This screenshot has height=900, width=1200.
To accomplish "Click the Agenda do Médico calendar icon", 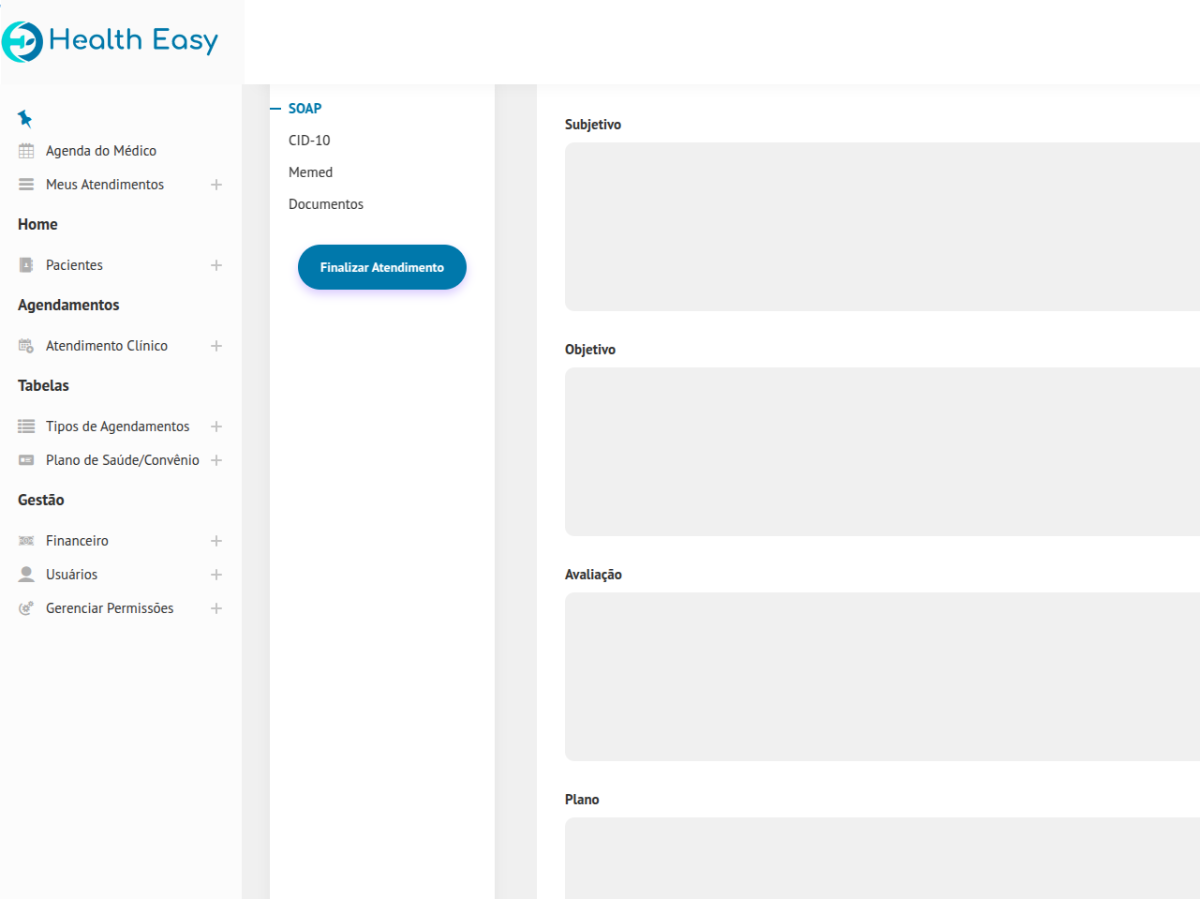I will pyautogui.click(x=27, y=151).
